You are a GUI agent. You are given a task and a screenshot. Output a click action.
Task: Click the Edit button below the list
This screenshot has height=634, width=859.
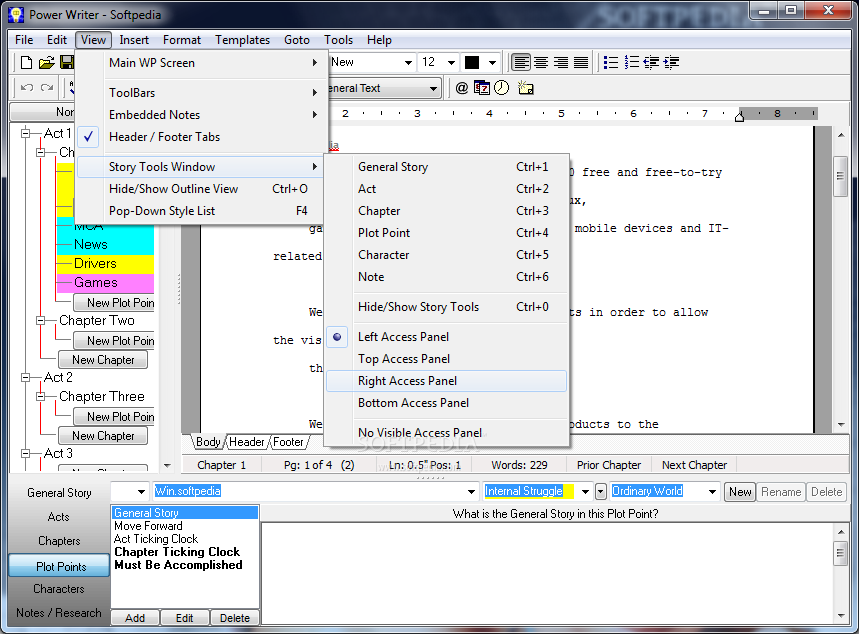[x=185, y=618]
